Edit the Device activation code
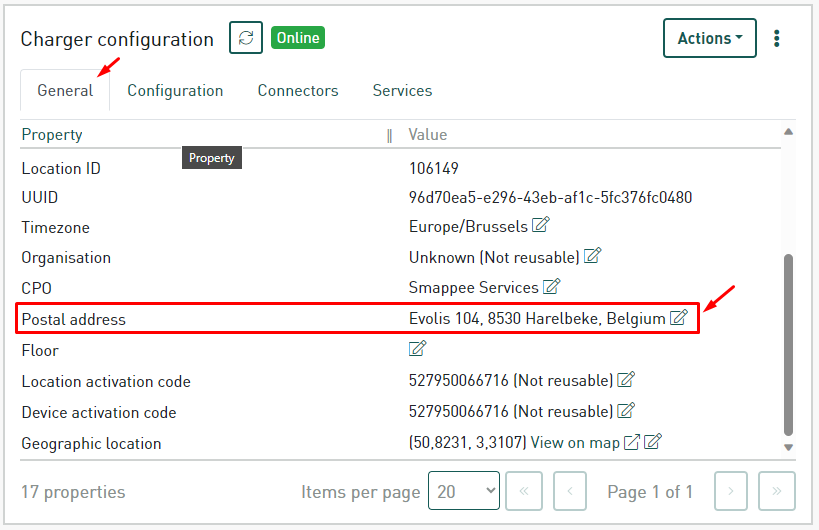 pyautogui.click(x=626, y=410)
